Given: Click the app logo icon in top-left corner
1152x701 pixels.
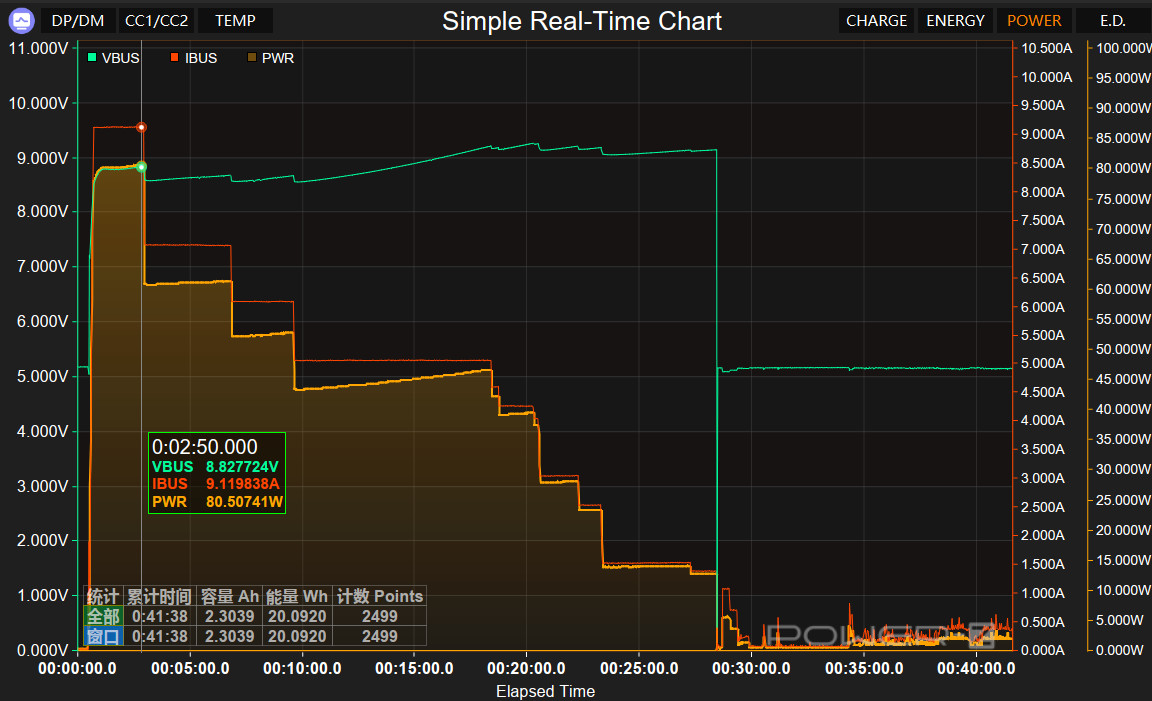Looking at the screenshot, I should [x=21, y=20].
